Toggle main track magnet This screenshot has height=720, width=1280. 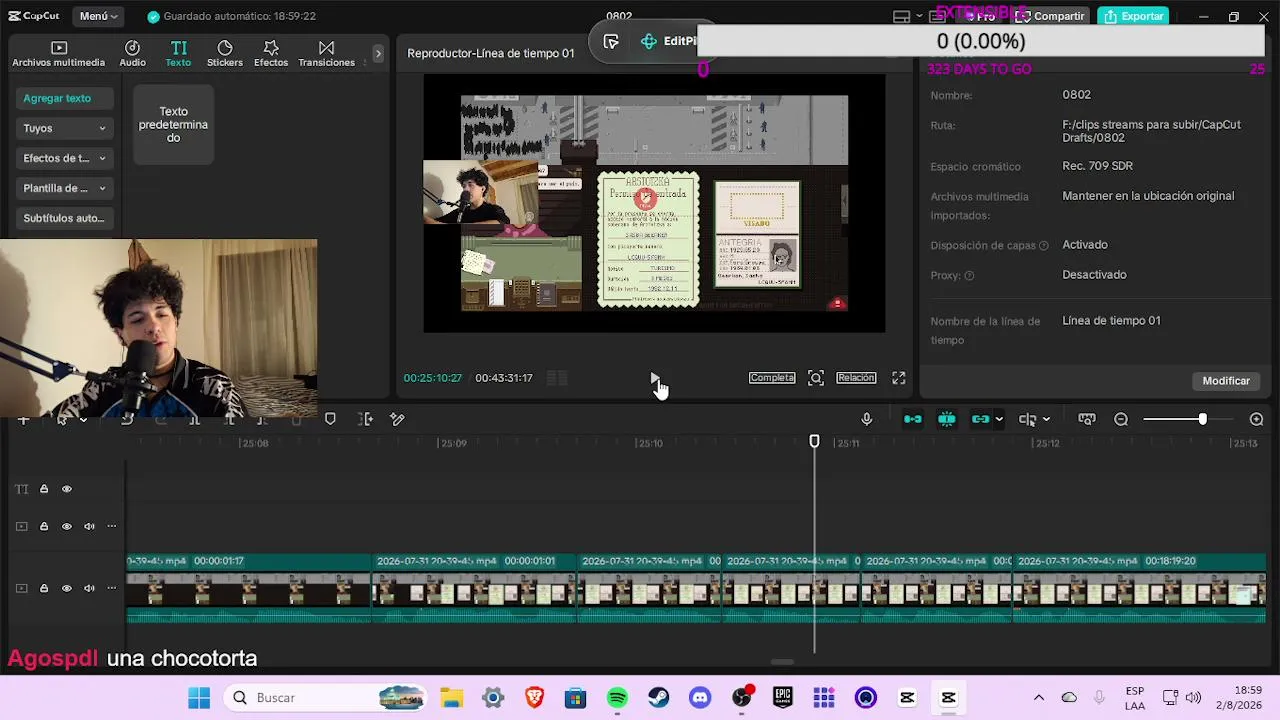pos(913,419)
